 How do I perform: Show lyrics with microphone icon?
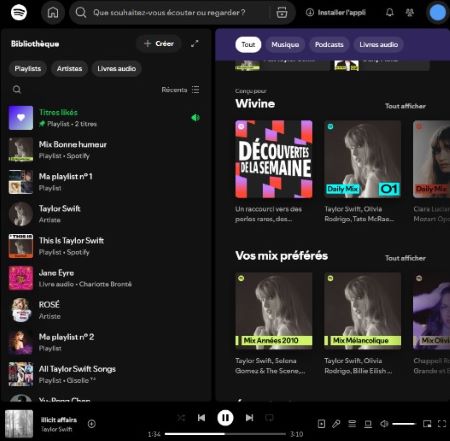[x=336, y=424]
